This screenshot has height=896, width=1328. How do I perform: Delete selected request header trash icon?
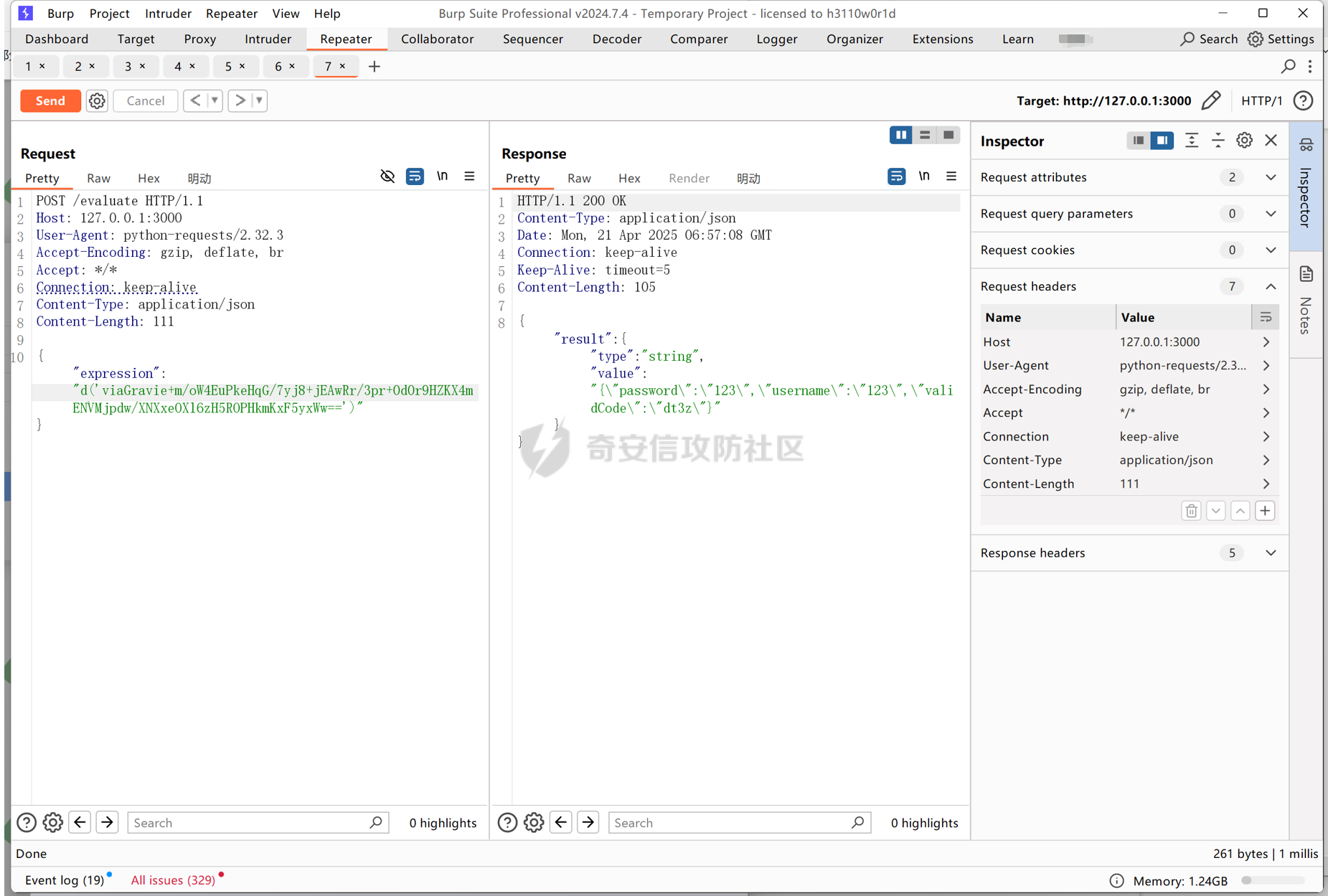[1192, 511]
